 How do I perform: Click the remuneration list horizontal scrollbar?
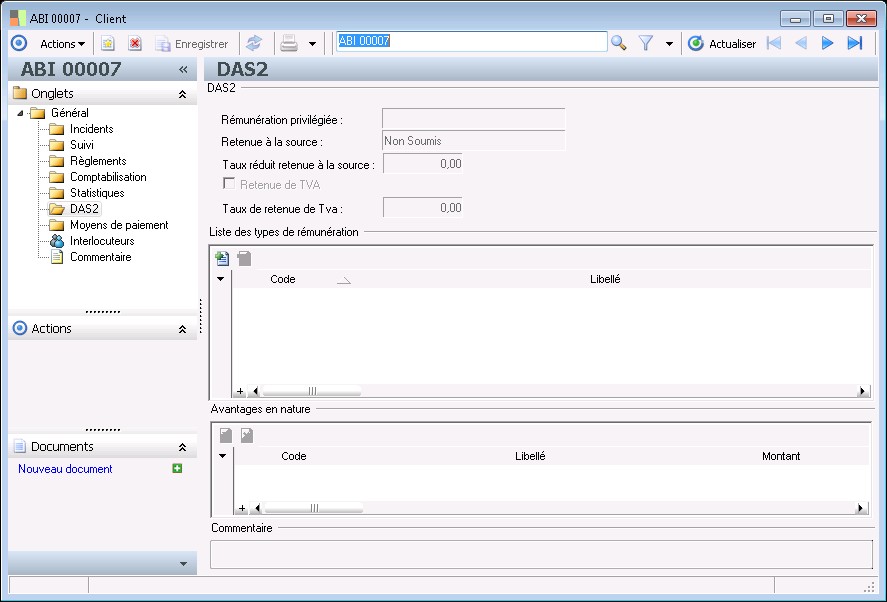click(312, 392)
